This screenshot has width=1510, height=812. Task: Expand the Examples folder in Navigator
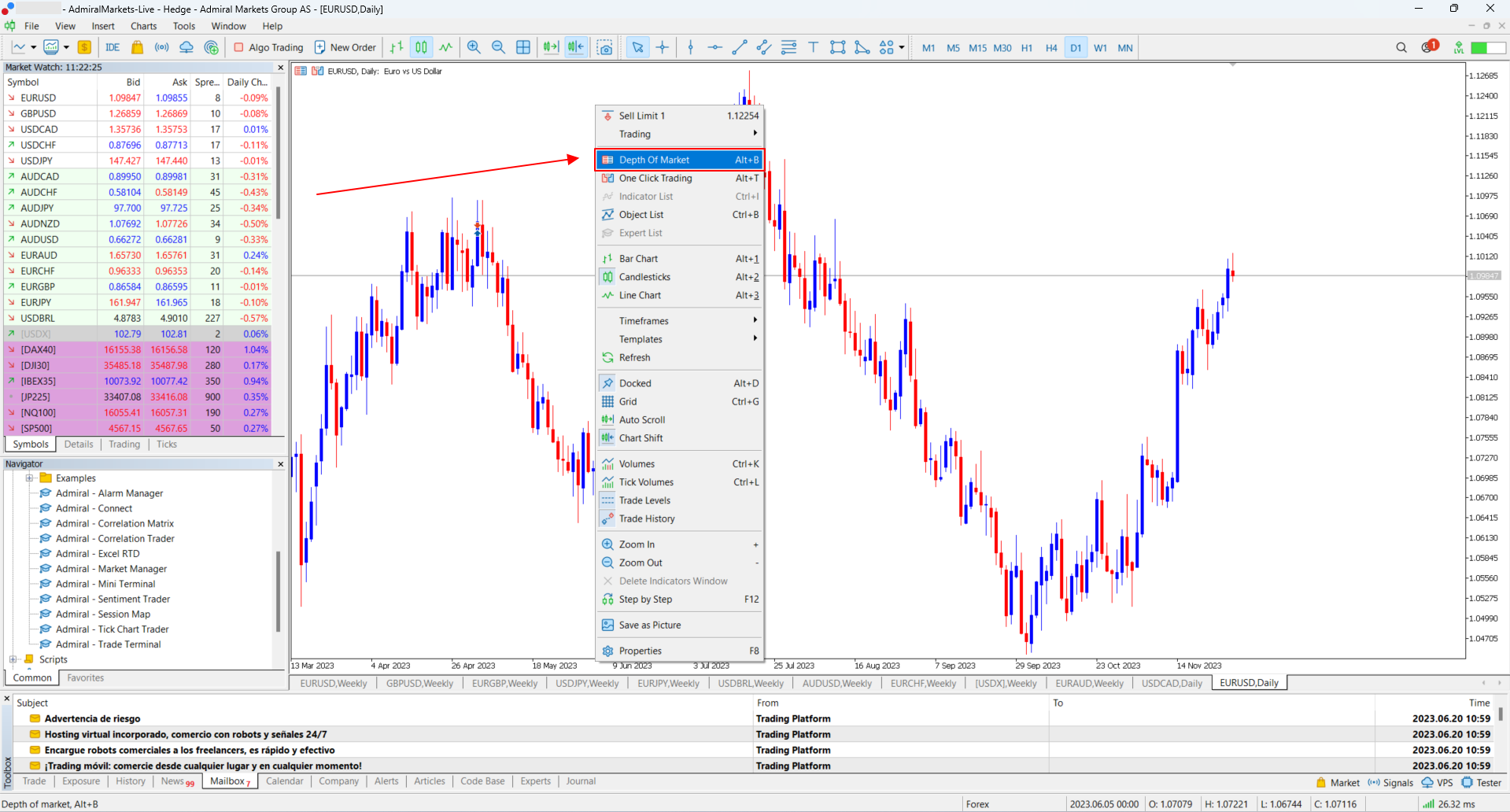(29, 478)
